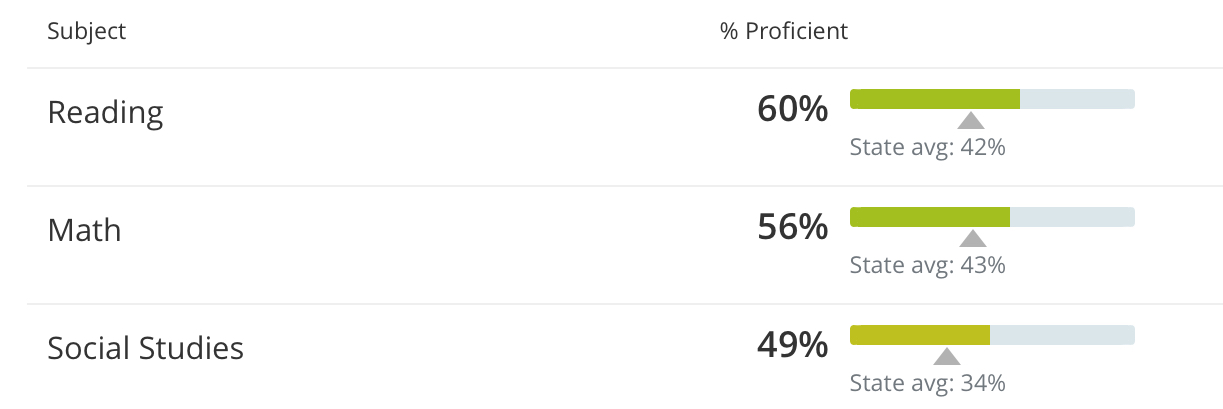The width and height of the screenshot is (1223, 409).
Task: Click the Subject column header
Action: tap(87, 31)
